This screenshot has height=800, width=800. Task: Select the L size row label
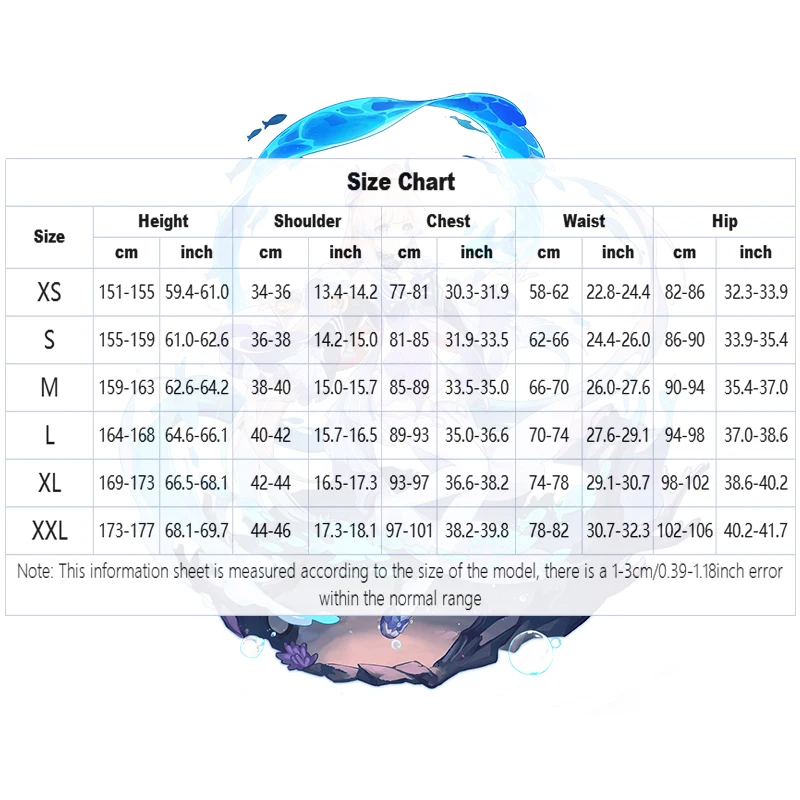pyautogui.click(x=49, y=435)
